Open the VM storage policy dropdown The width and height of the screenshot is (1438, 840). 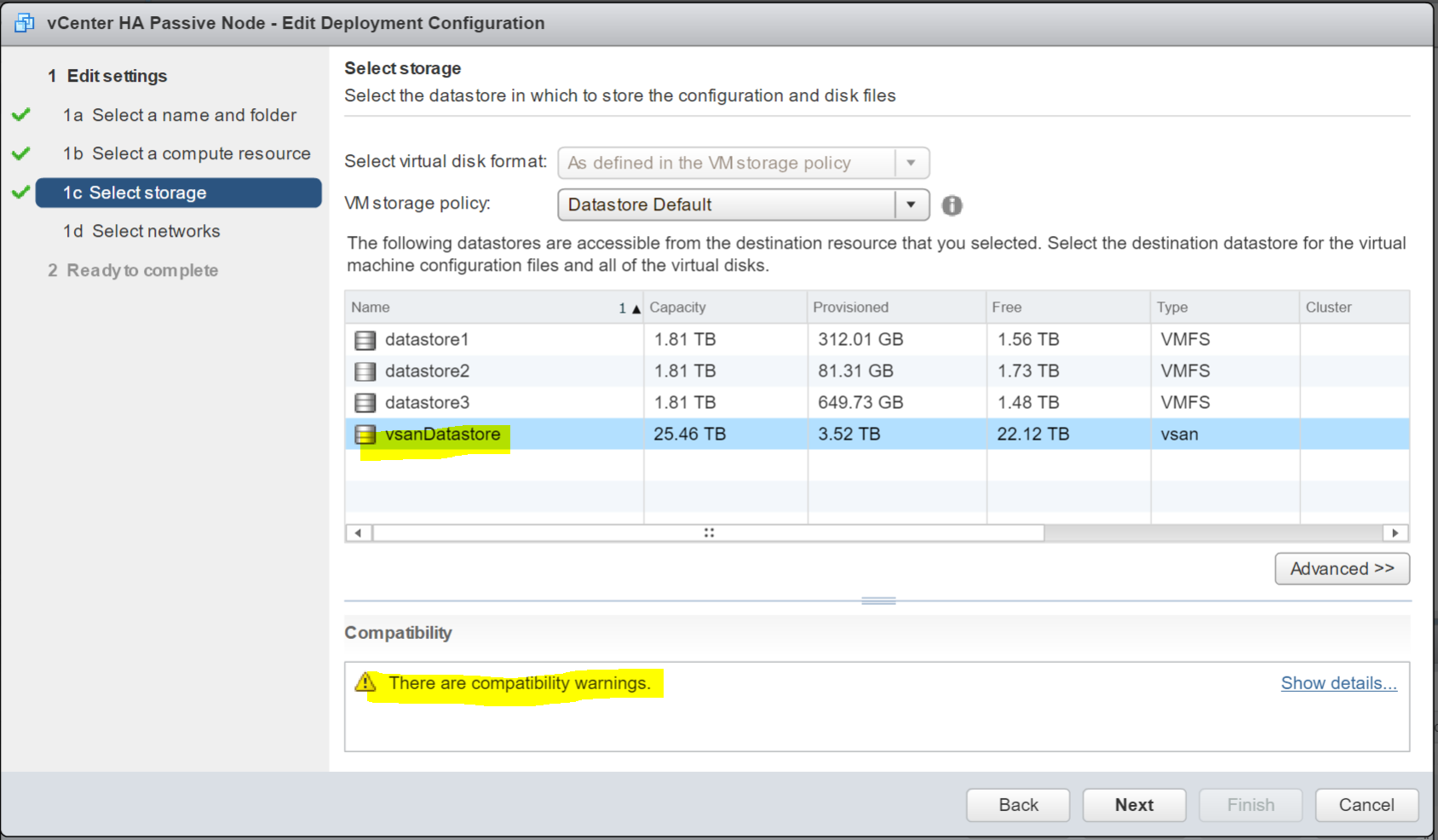911,204
